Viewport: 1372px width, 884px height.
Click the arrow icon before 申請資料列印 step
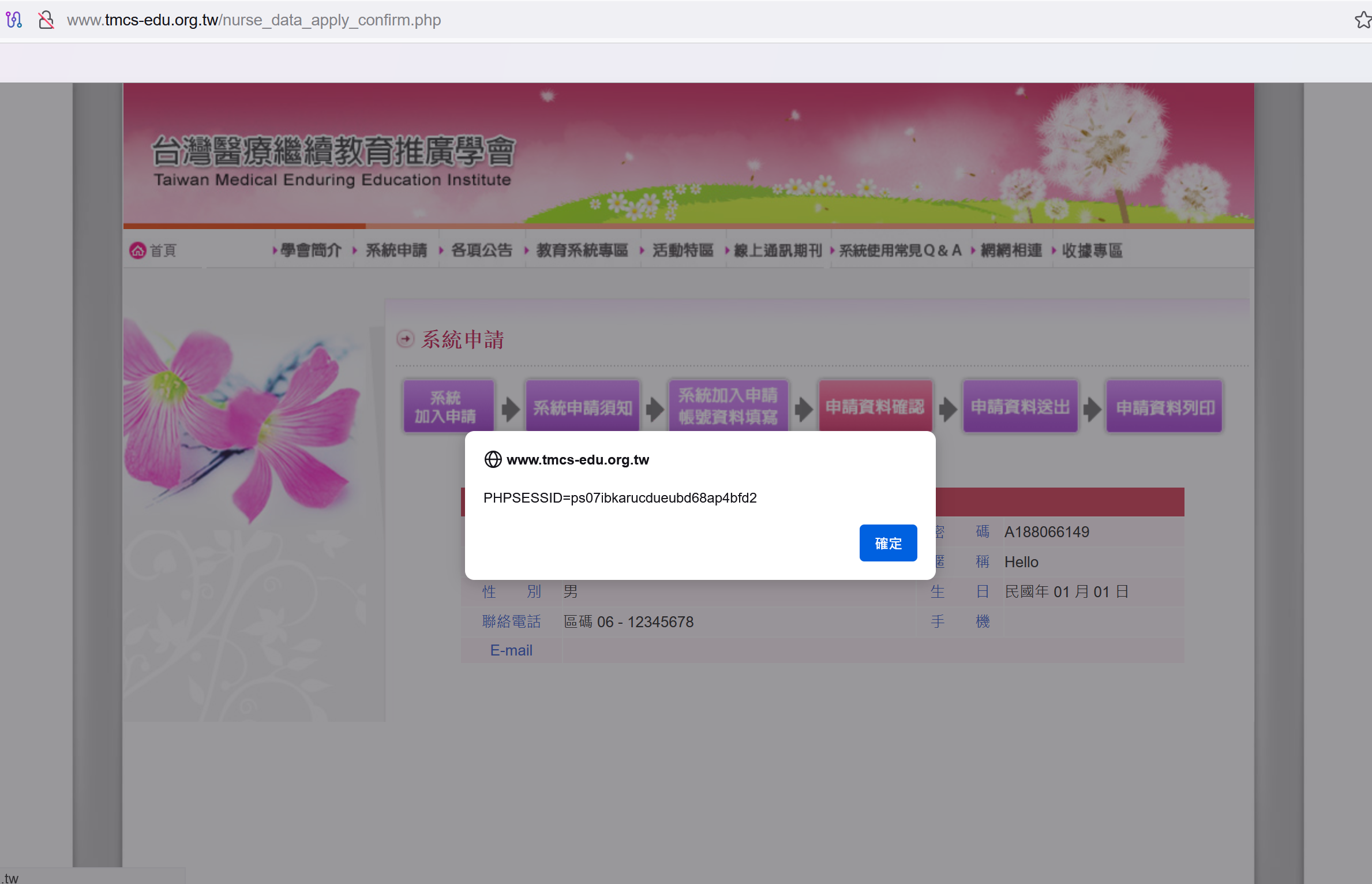(x=1092, y=409)
